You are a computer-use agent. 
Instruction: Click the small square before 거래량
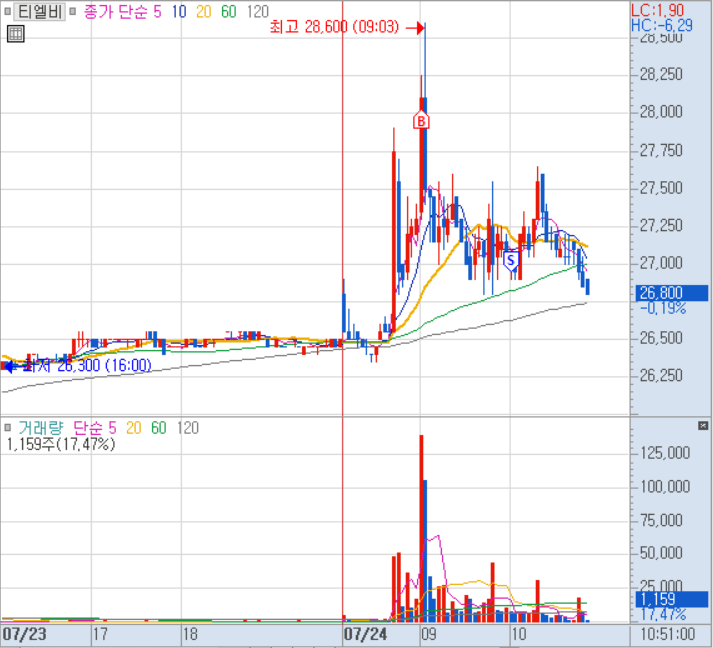click(x=8, y=428)
